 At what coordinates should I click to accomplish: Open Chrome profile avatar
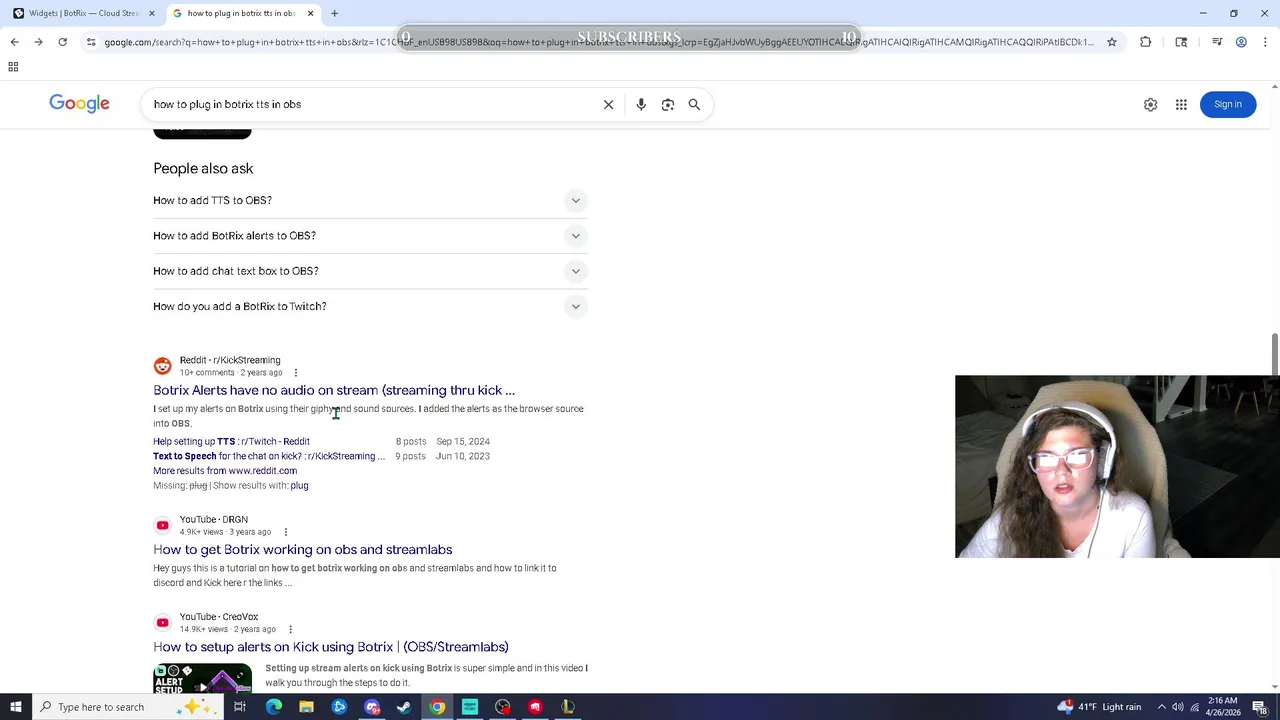coord(1241,42)
